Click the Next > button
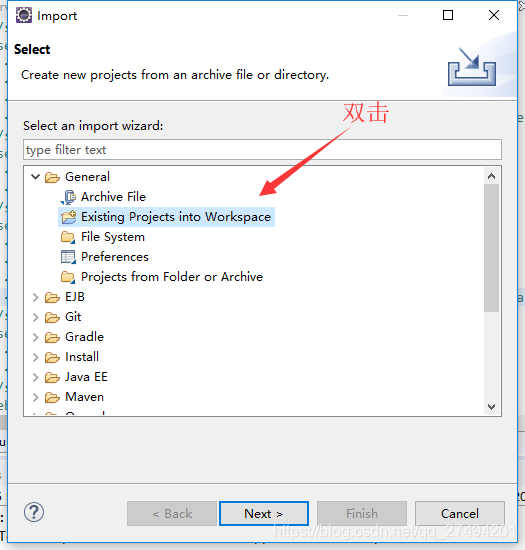The height and width of the screenshot is (550, 525). (x=264, y=514)
